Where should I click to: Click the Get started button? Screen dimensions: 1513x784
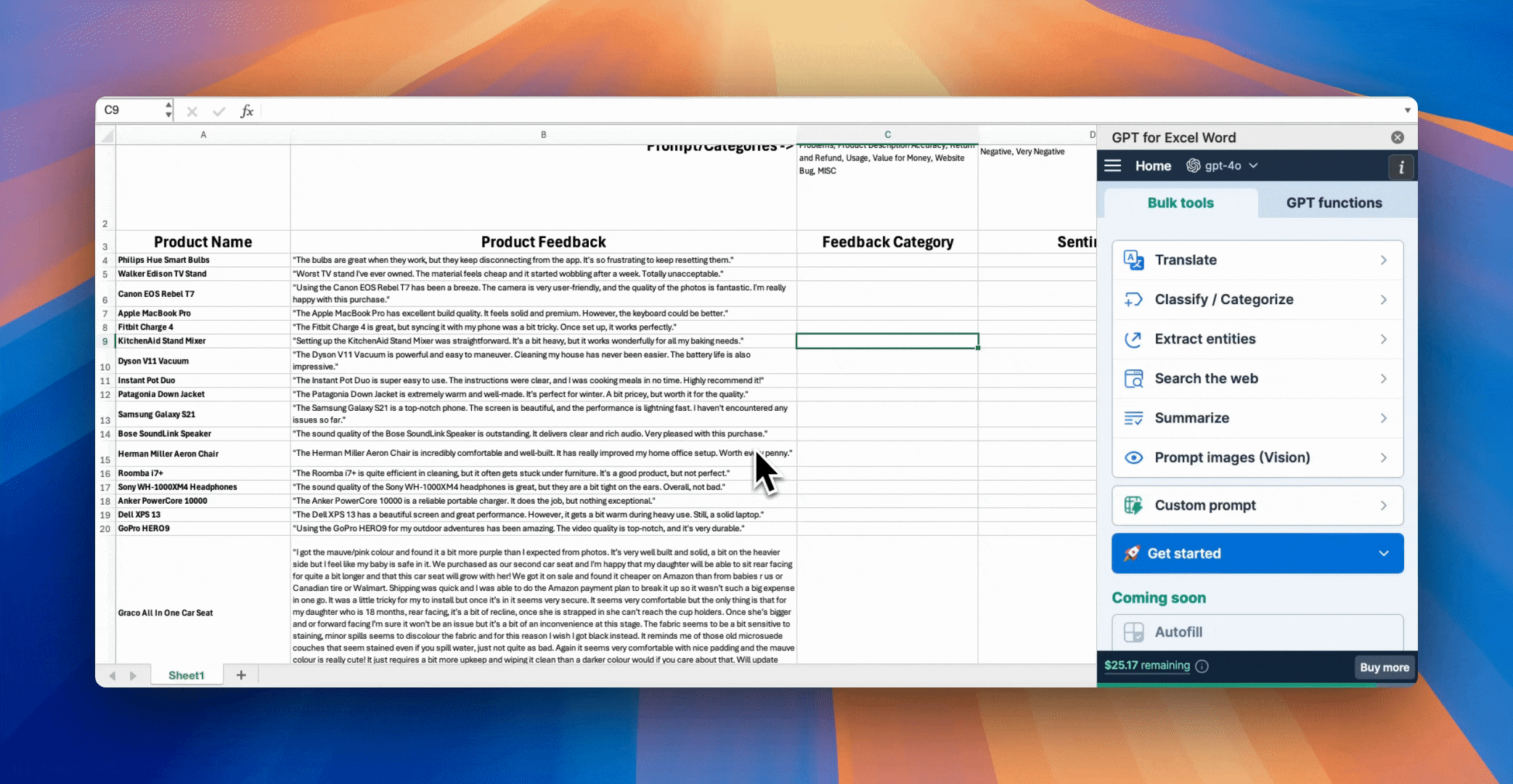coord(1257,553)
